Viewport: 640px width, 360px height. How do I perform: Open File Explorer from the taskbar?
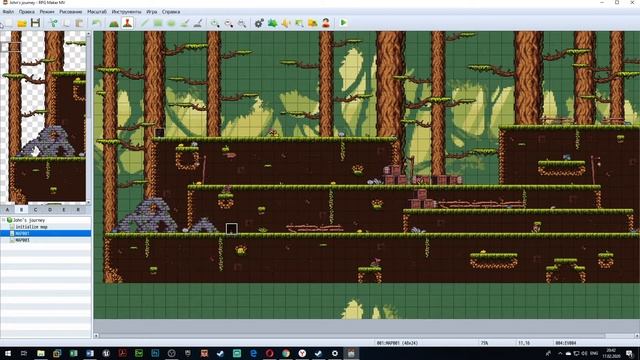click(x=40, y=353)
